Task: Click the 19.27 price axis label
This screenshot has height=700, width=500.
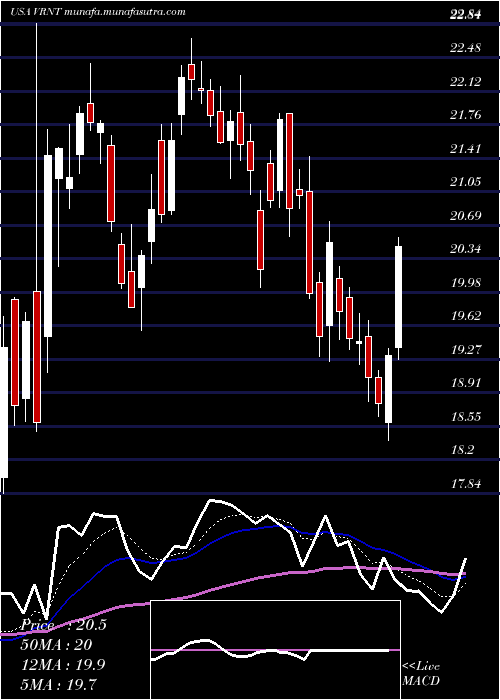Action: [466, 349]
